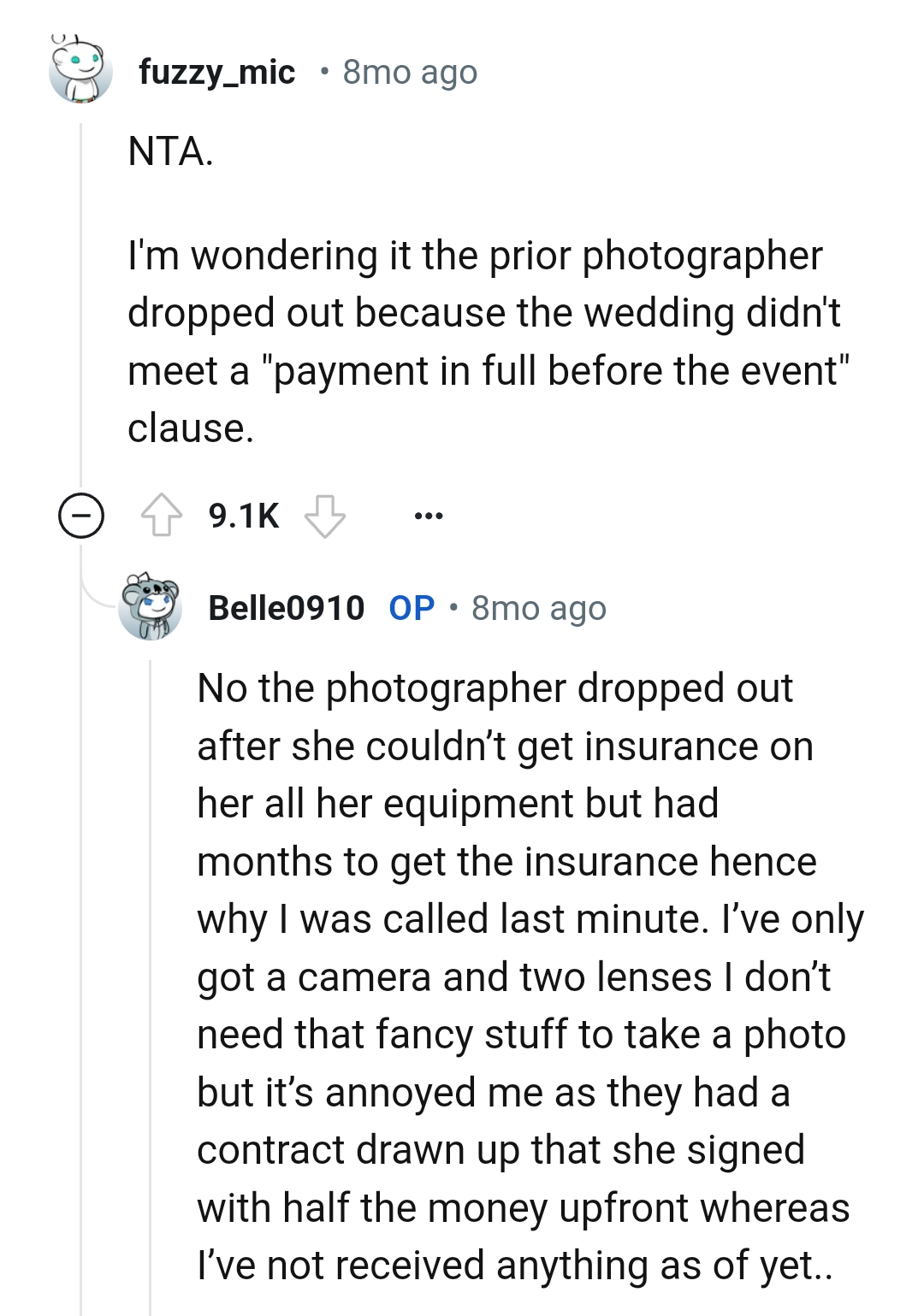The width and height of the screenshot is (924, 1316).
Task: Expand hidden actions via the three-dot menu
Action: (x=431, y=515)
